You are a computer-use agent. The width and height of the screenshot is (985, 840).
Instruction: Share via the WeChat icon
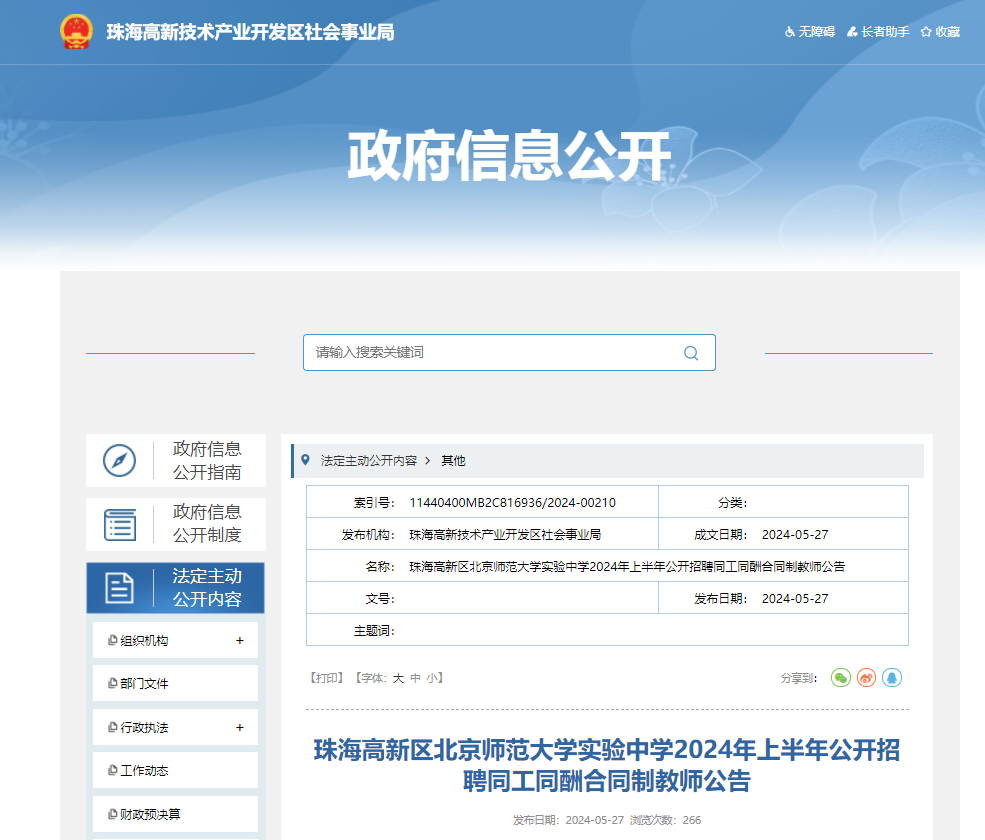point(841,677)
